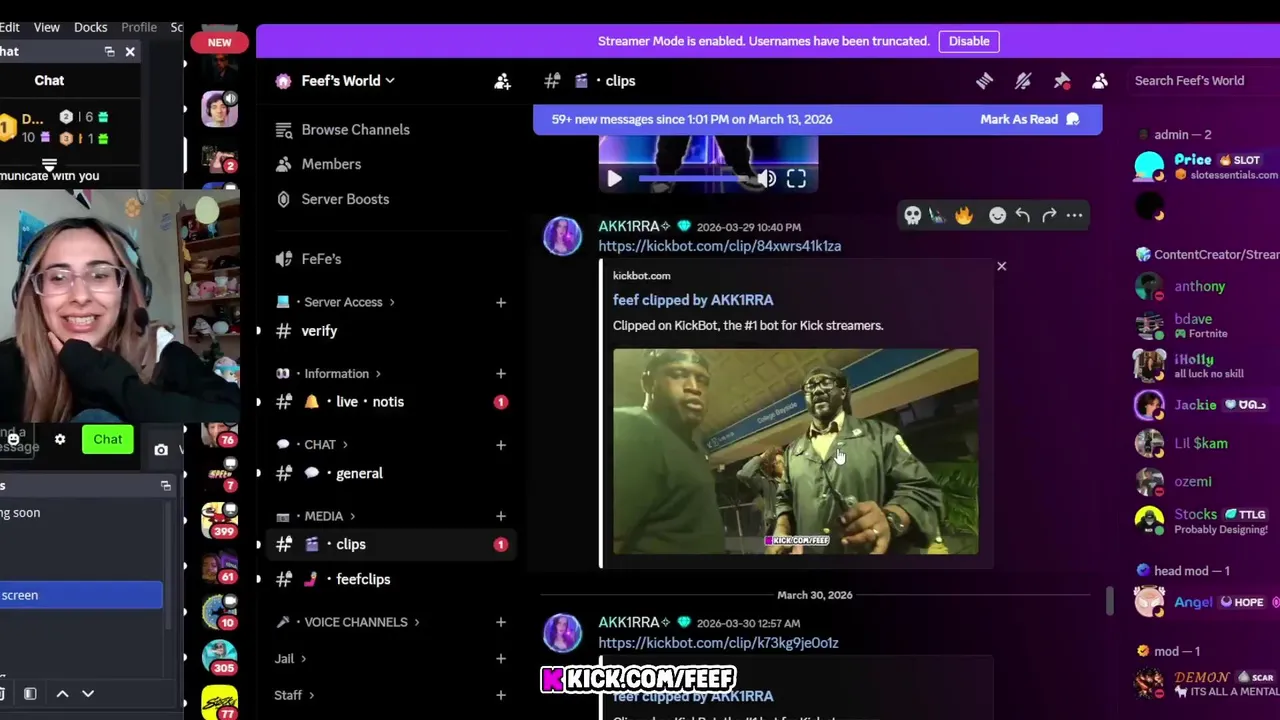Open the kickbot.com/clip/k73kg9je0o1z link
This screenshot has width=1280, height=720.
(718, 643)
